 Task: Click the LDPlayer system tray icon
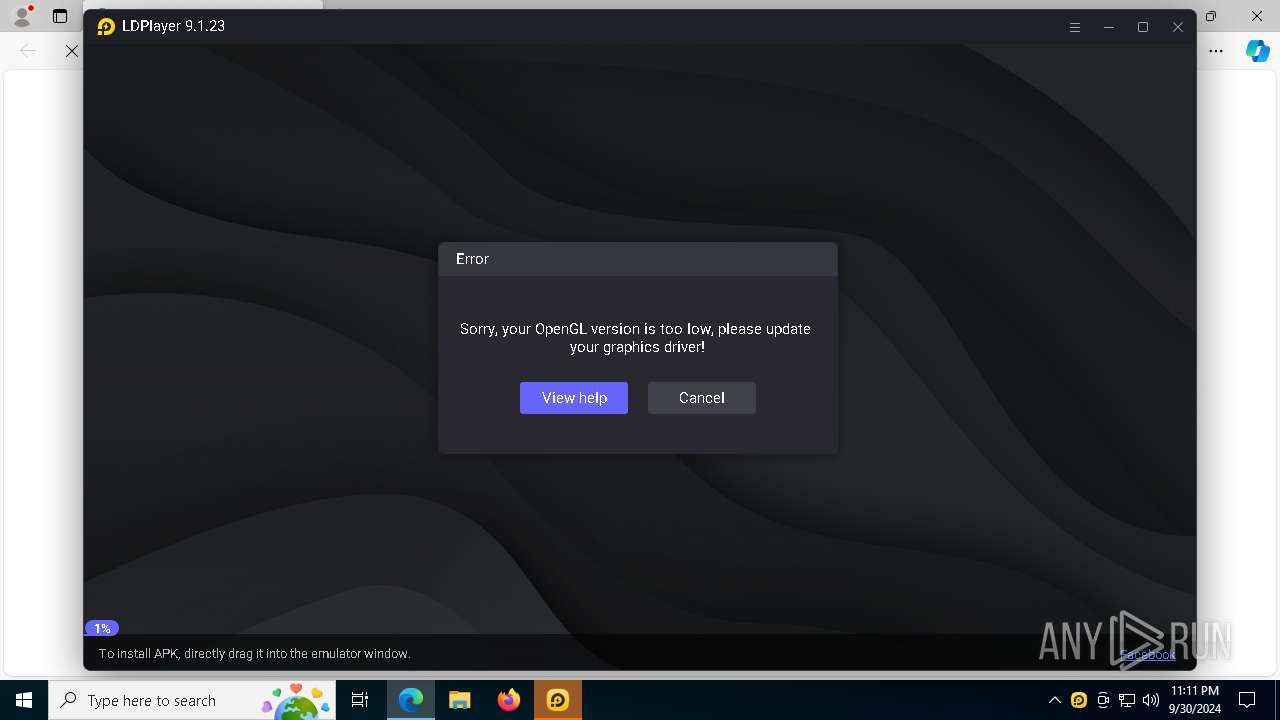click(x=1079, y=700)
